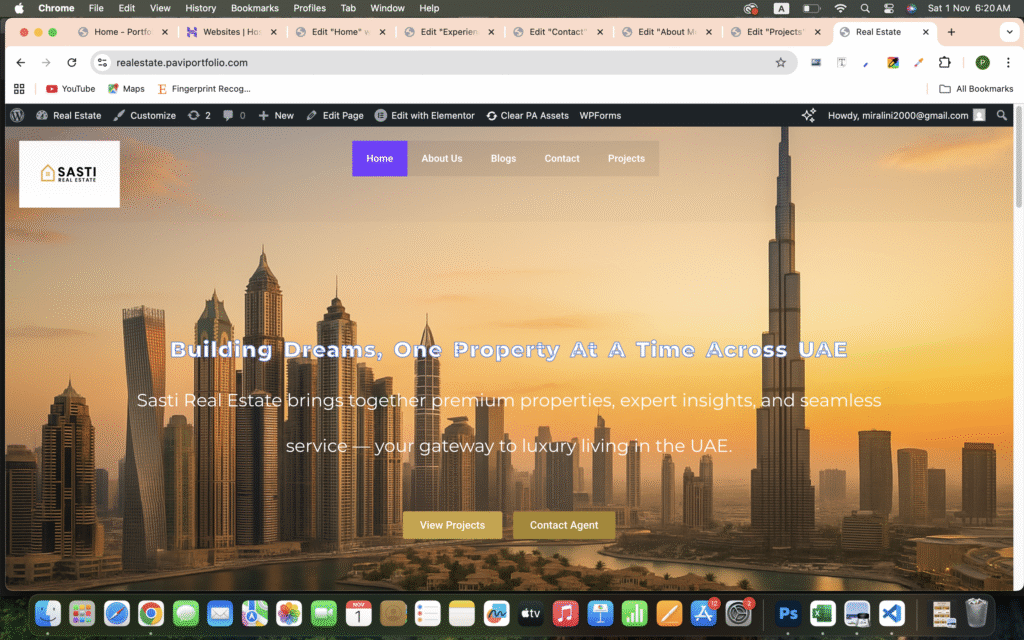
Task: Switch to the Edit "Contact" tab
Action: point(555,32)
